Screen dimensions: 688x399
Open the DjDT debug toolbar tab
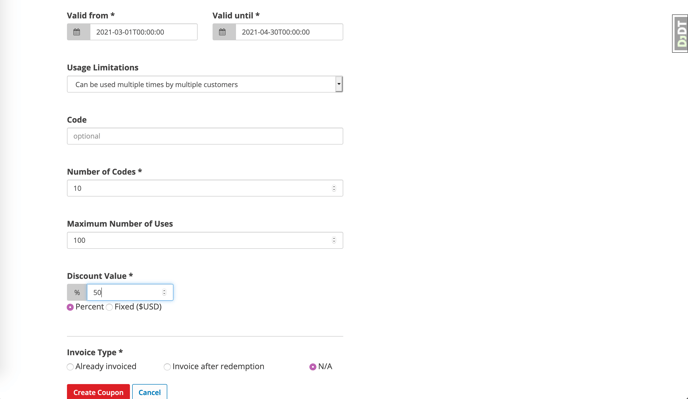680,33
